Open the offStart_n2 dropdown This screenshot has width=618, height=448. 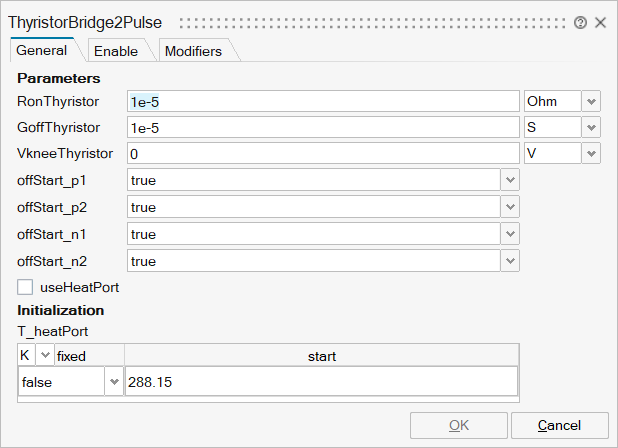510,261
